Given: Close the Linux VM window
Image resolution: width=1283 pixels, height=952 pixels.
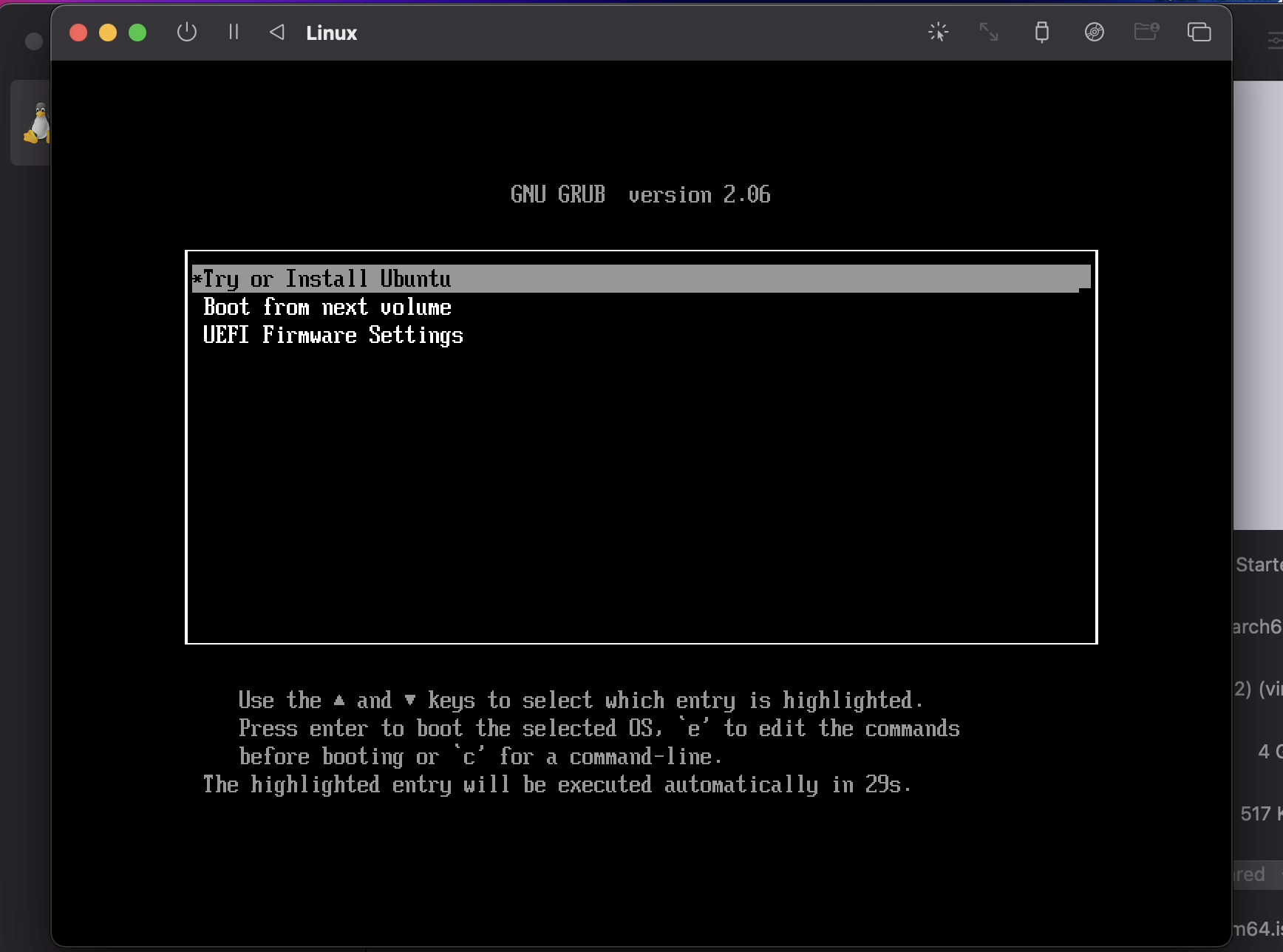Looking at the screenshot, I should 78,33.
